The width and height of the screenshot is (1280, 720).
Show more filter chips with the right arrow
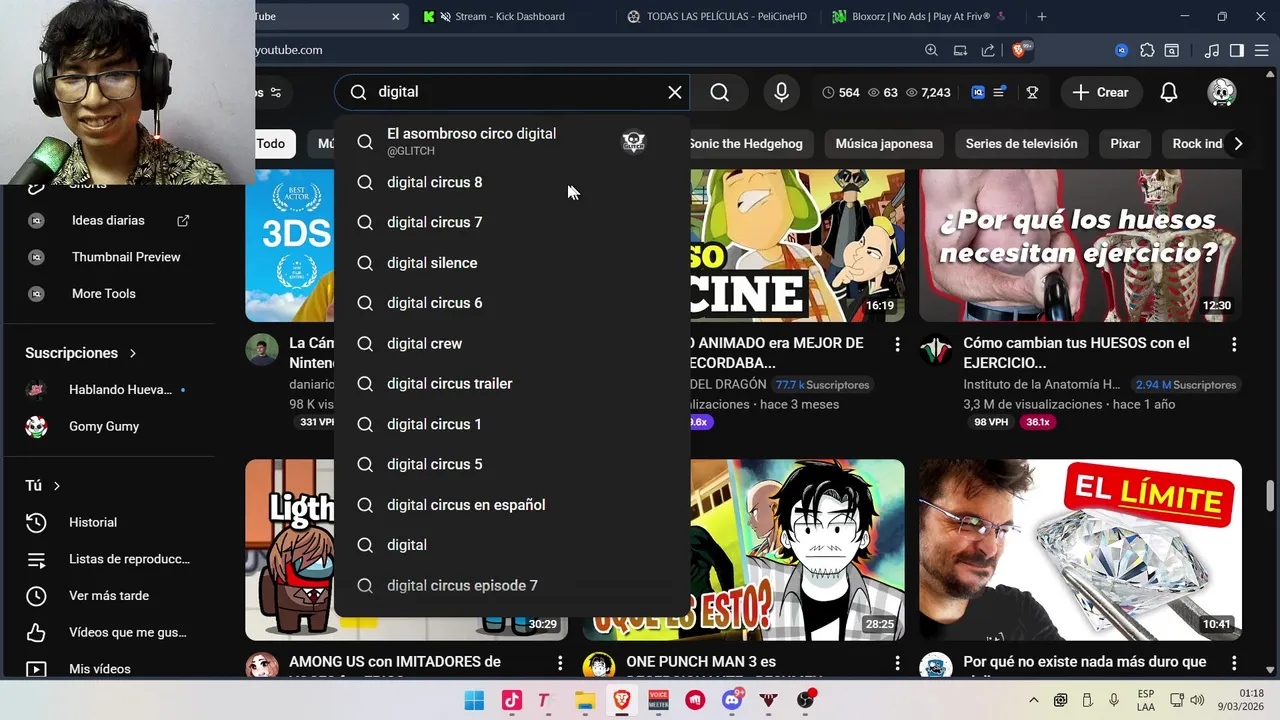pyautogui.click(x=1238, y=143)
